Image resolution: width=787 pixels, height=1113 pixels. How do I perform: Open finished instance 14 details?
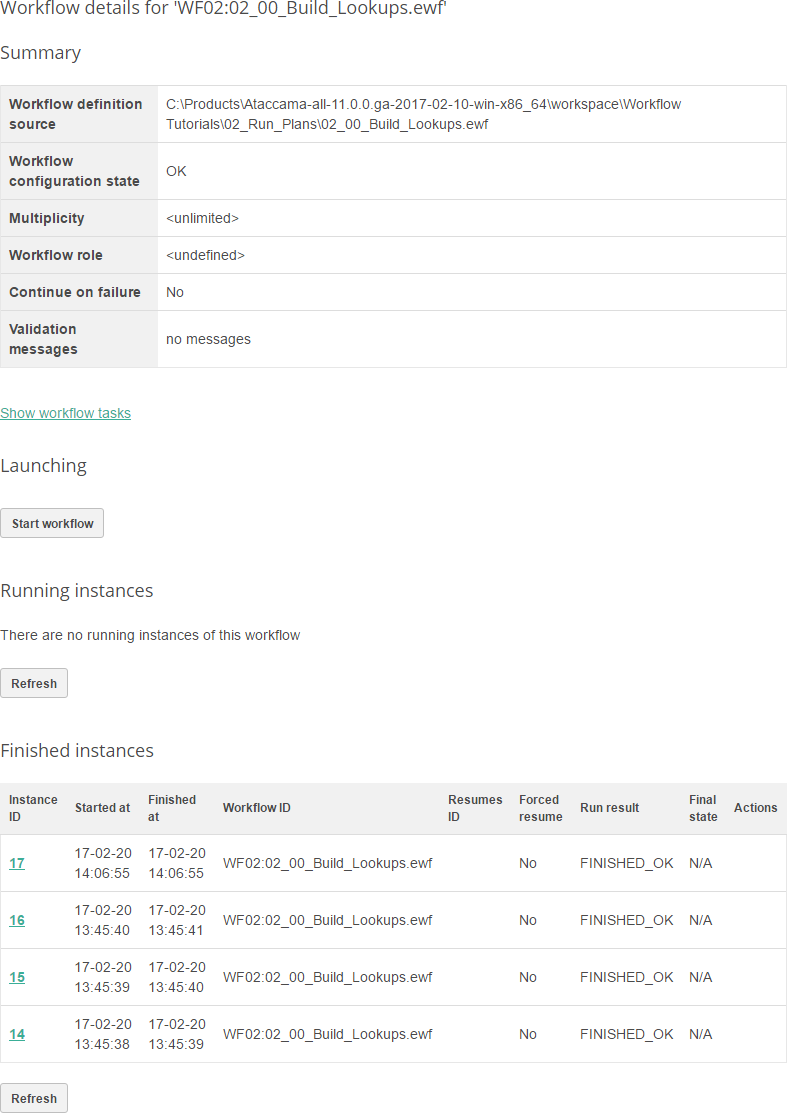coord(17,1034)
